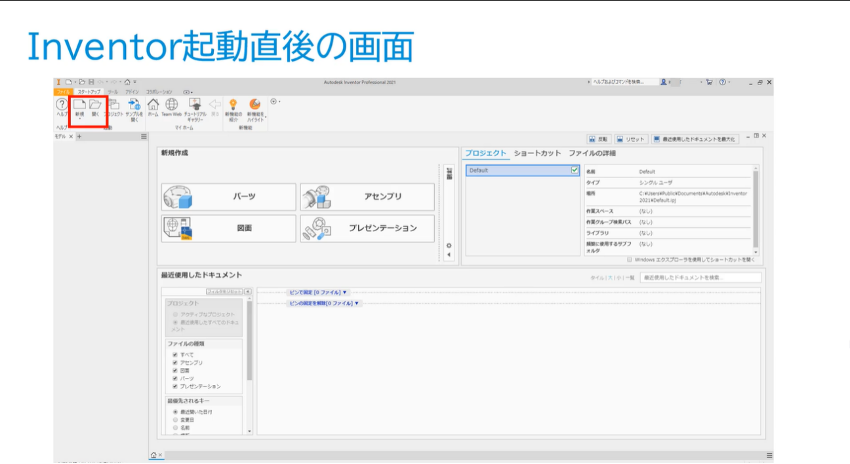Open the サンプルを開く icon
850x464 pixels.
click(x=133, y=105)
